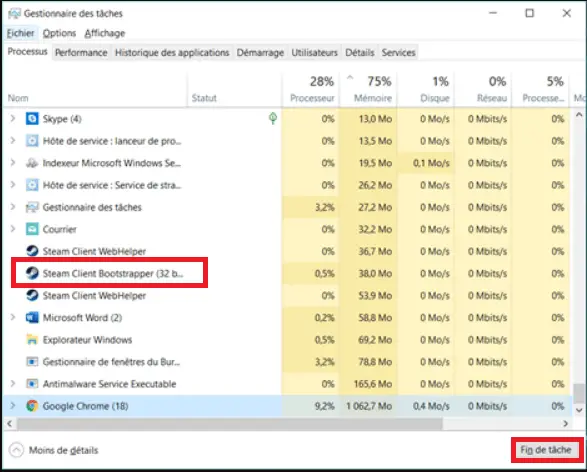Expand Hôte de service : lanceur de pro... row
Screen dimensions: 587x472
click(x=13, y=141)
